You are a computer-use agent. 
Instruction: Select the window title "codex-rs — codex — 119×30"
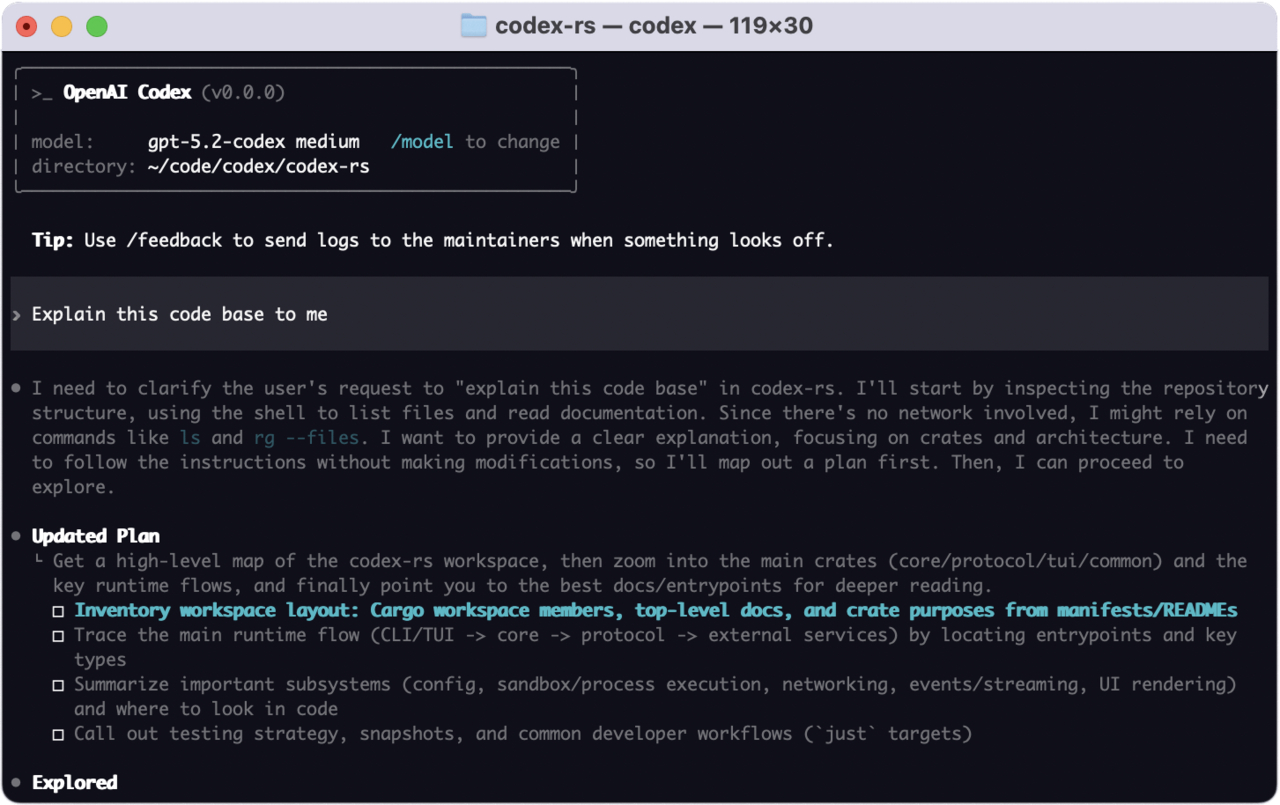pyautogui.click(x=654, y=26)
